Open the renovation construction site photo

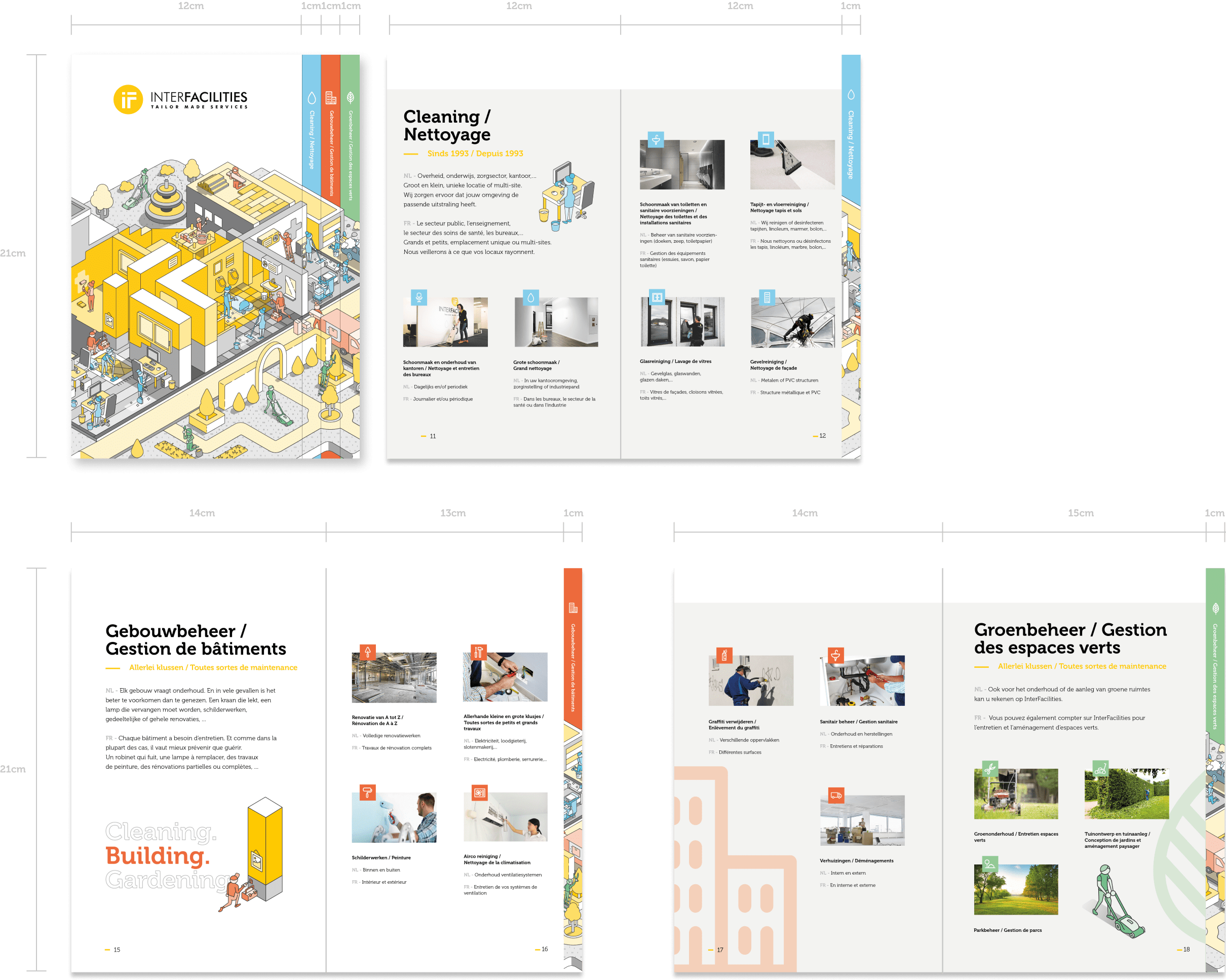pos(394,677)
